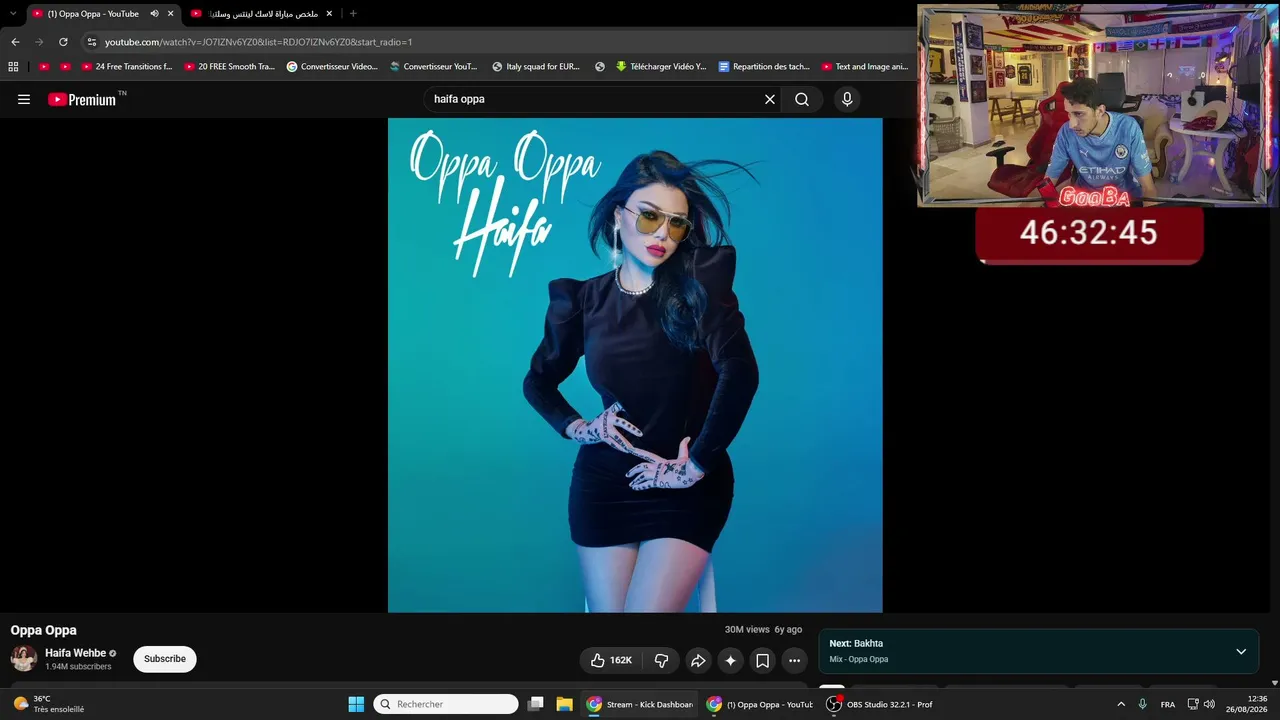Open the tab search dropdown arrow
The width and height of the screenshot is (1280, 720).
(13, 14)
